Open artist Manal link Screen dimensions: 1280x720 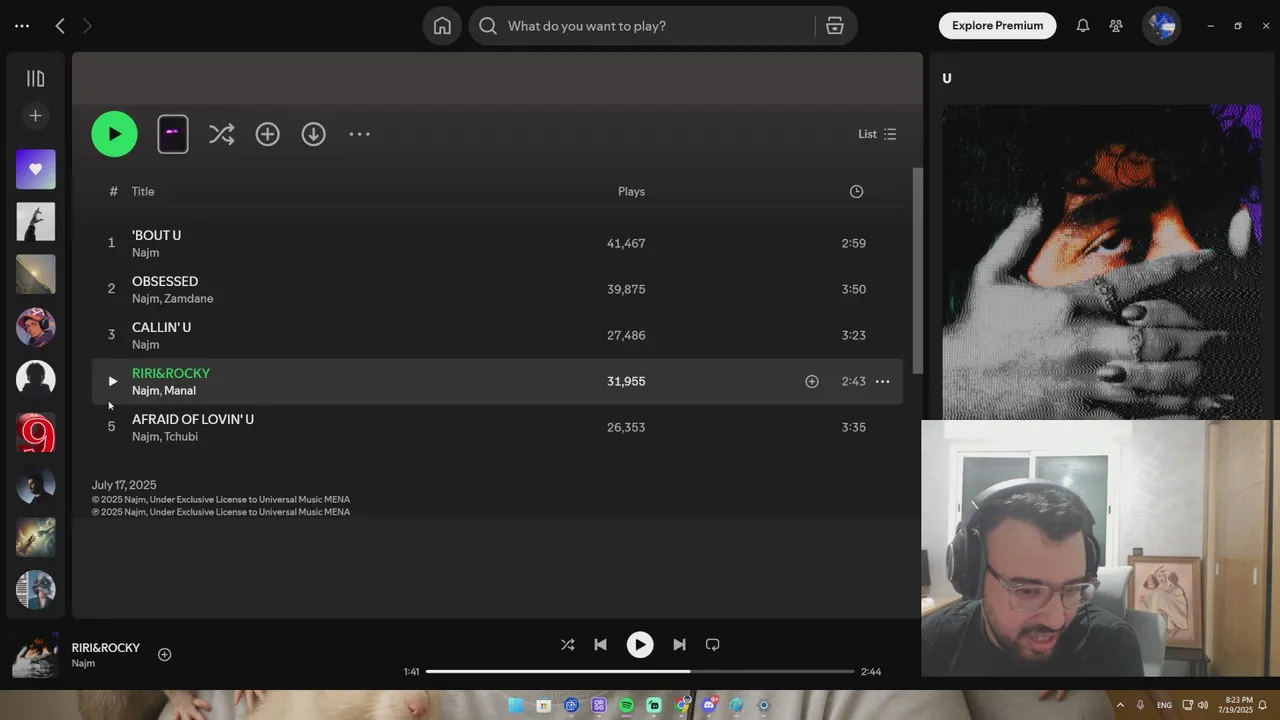coord(180,391)
